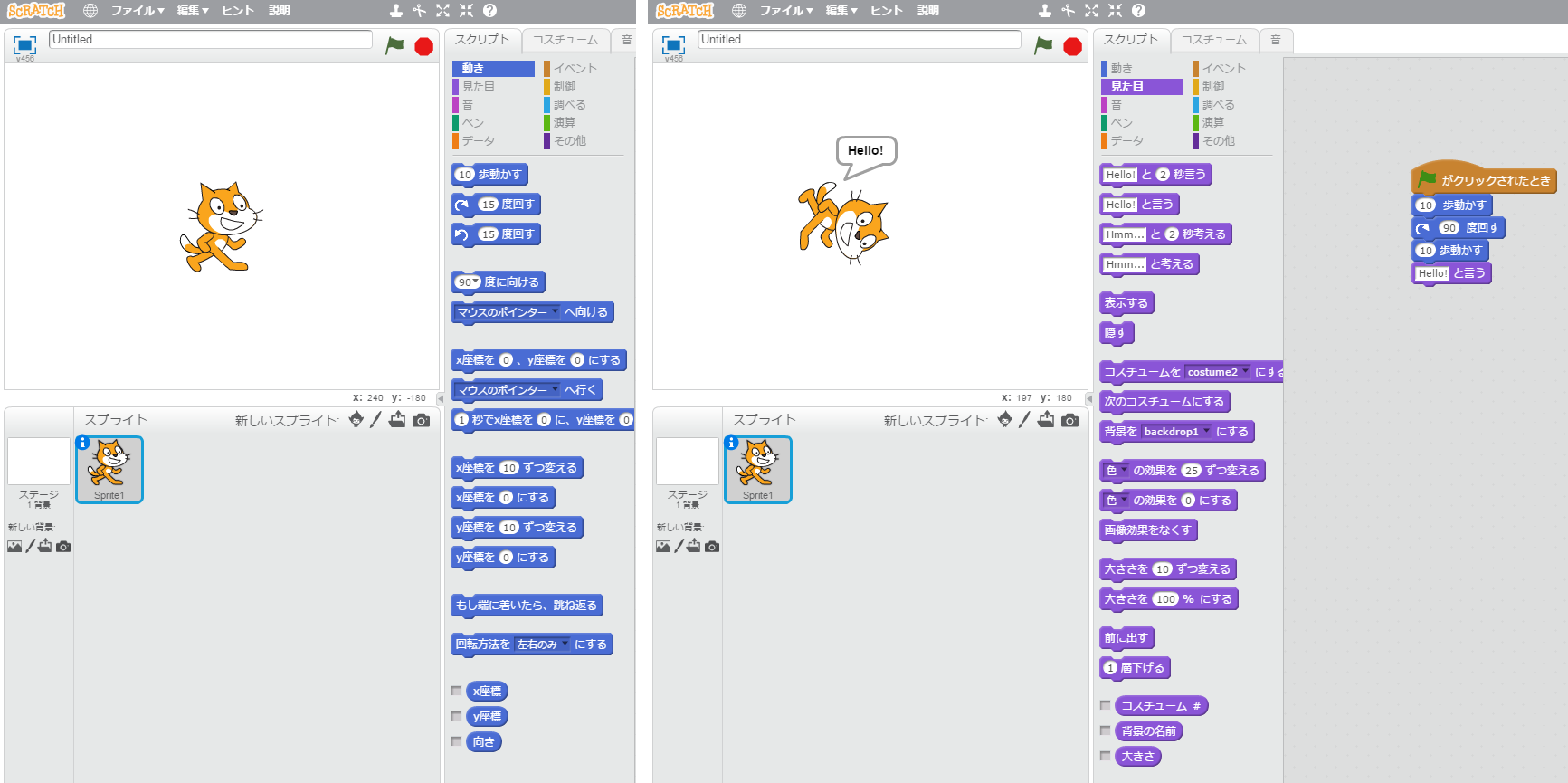Enable the コスチューム # checkbox
The image size is (1568, 783).
[1106, 705]
